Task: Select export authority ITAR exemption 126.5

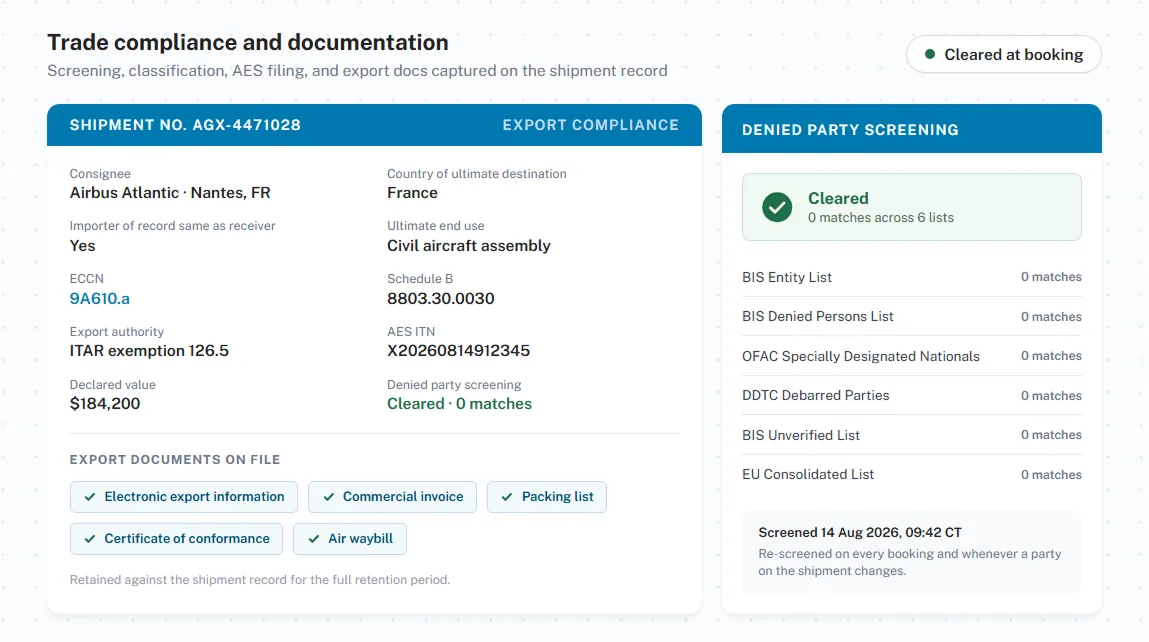Action: point(149,351)
